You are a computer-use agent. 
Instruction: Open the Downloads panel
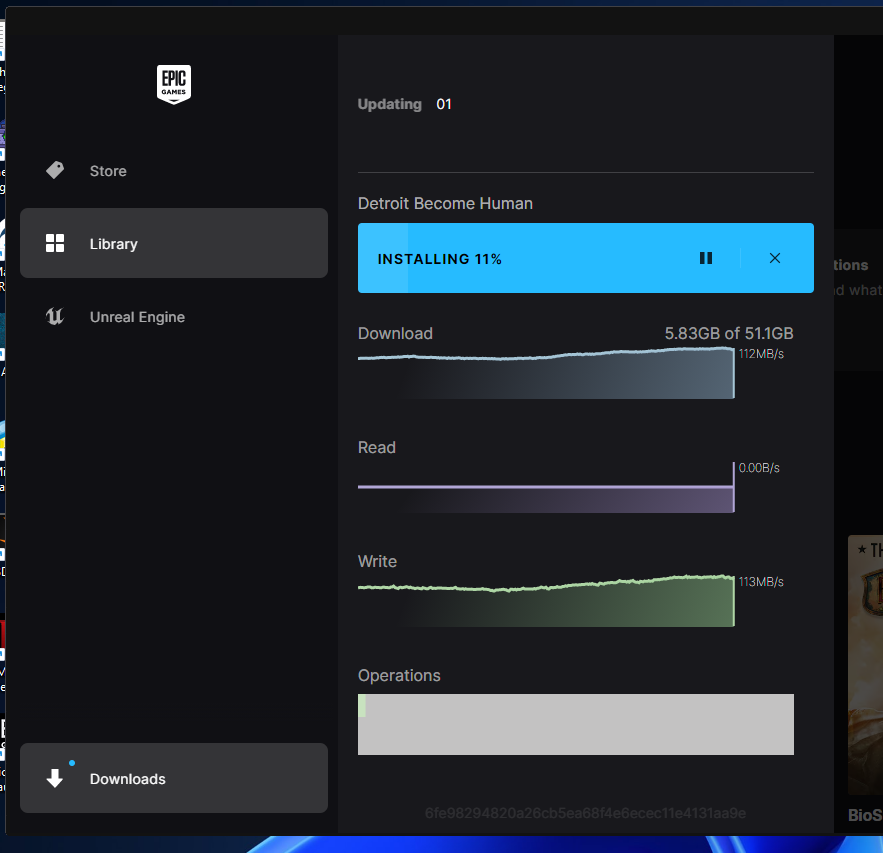point(173,778)
